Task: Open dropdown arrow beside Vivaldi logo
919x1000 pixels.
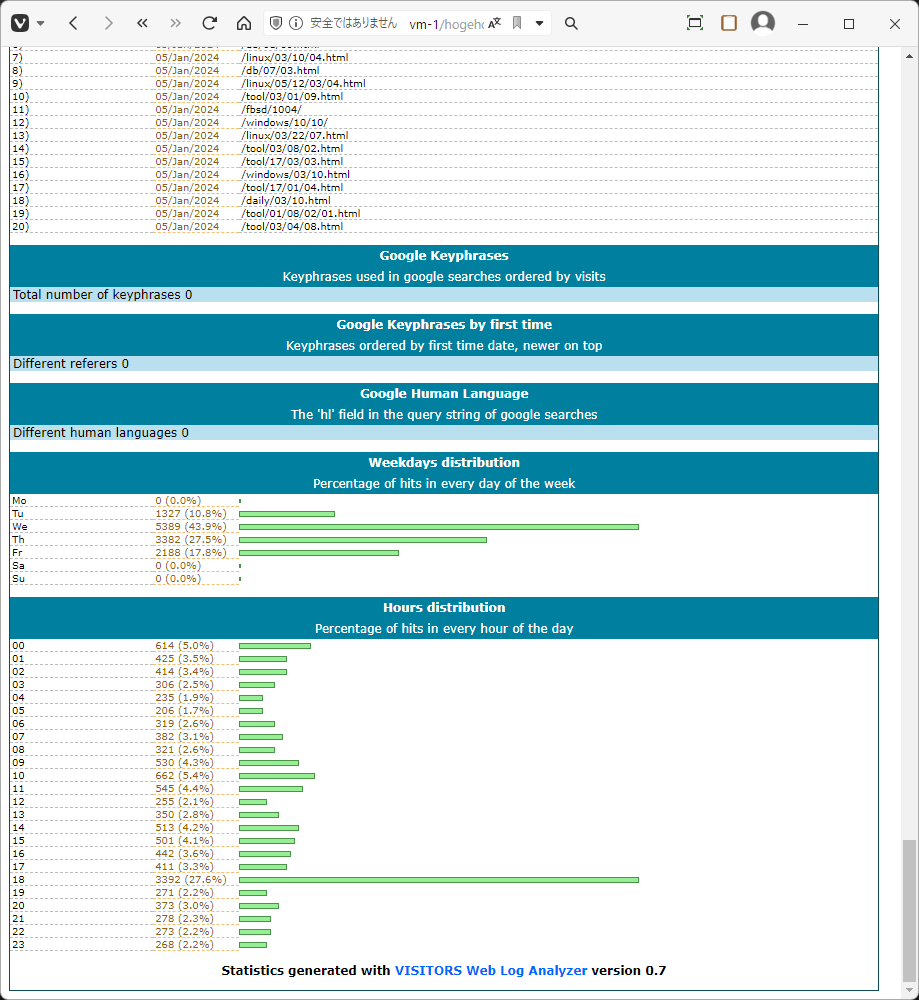Action: click(x=40, y=24)
